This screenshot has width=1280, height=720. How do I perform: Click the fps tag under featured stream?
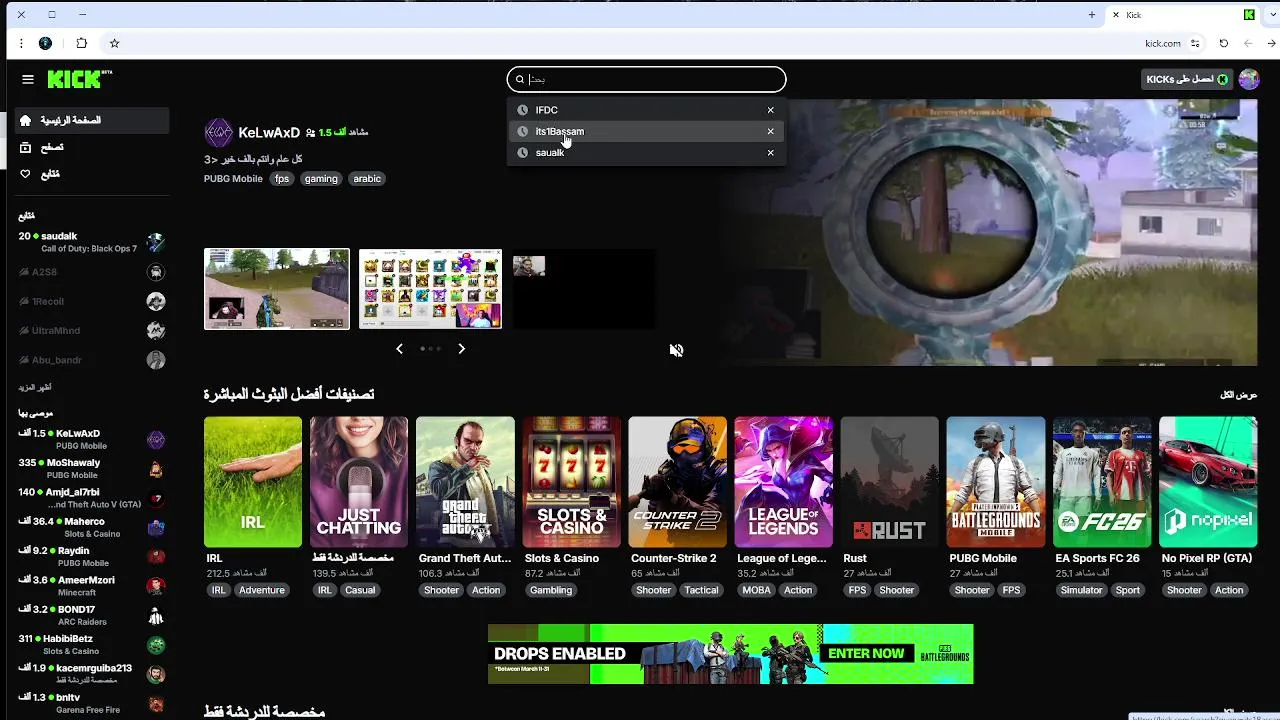[282, 179]
